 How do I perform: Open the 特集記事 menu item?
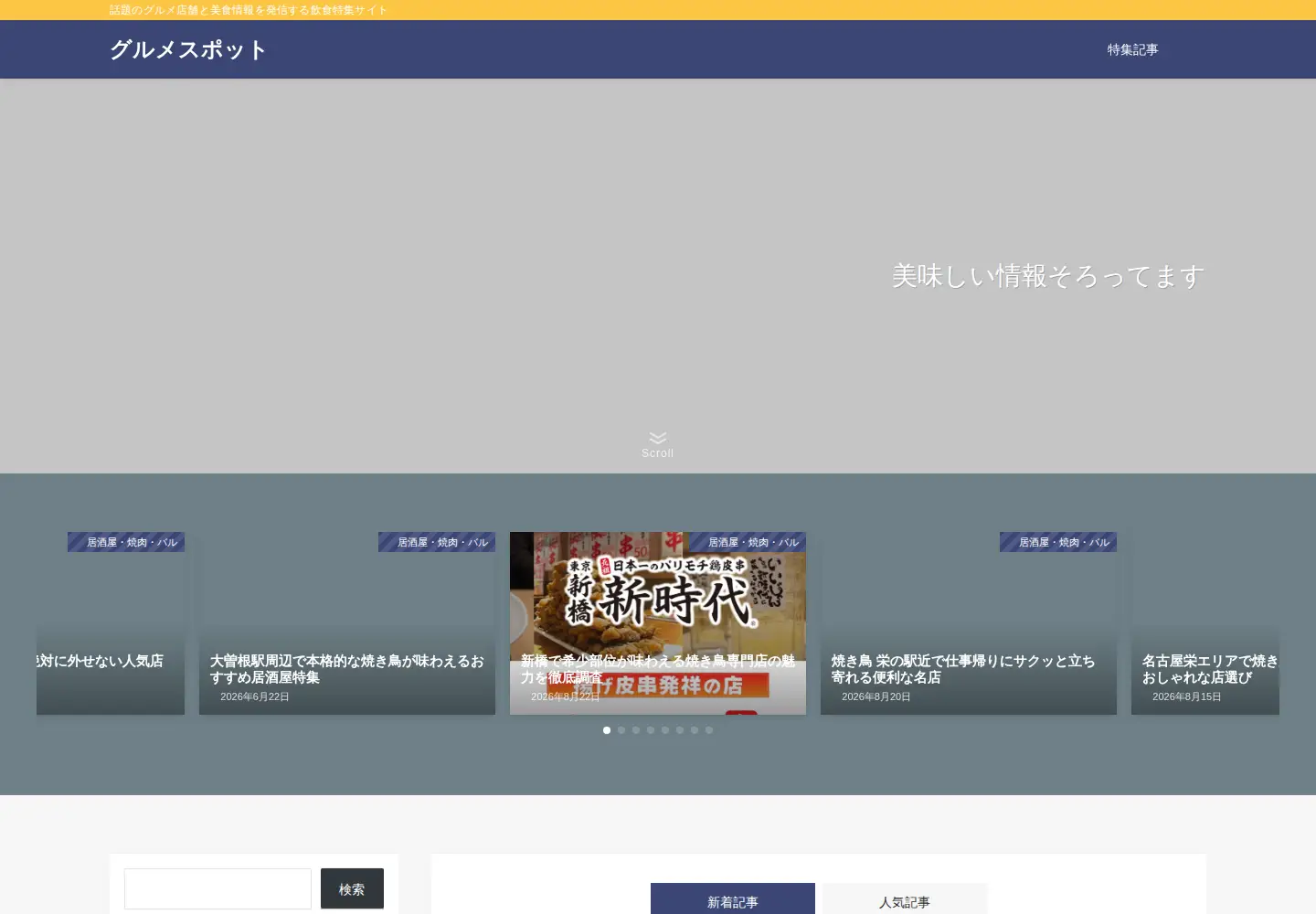[1132, 49]
